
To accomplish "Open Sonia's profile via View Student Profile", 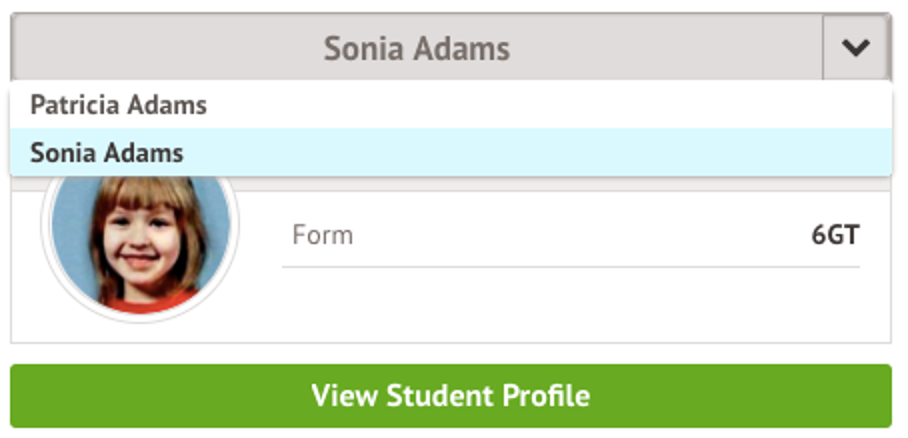I will [450, 396].
